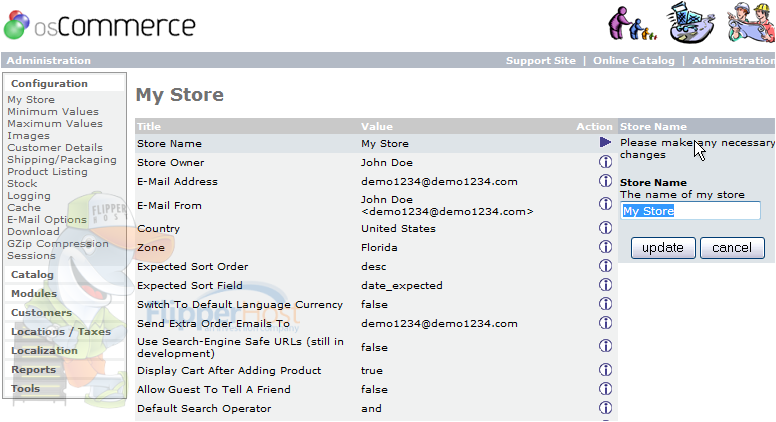Click the Administration link at top right

(x=733, y=60)
